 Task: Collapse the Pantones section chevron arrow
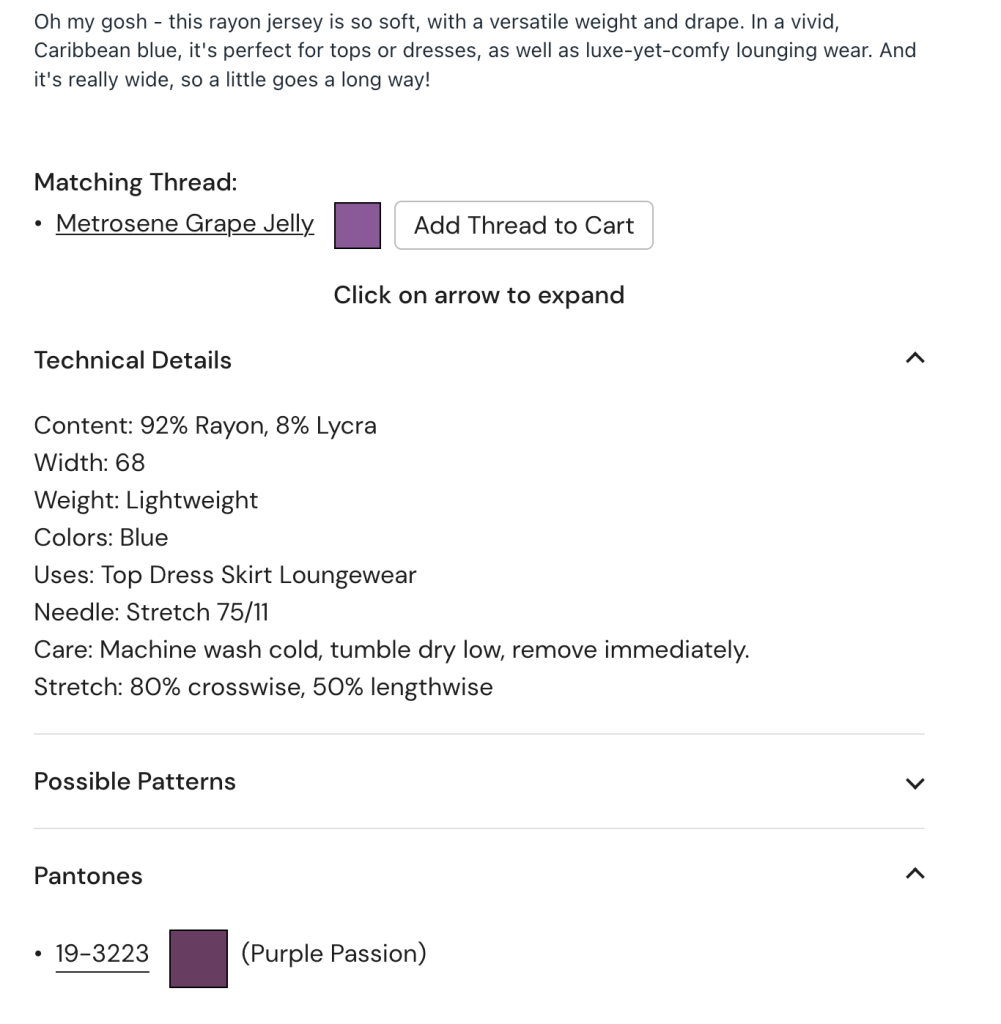914,875
